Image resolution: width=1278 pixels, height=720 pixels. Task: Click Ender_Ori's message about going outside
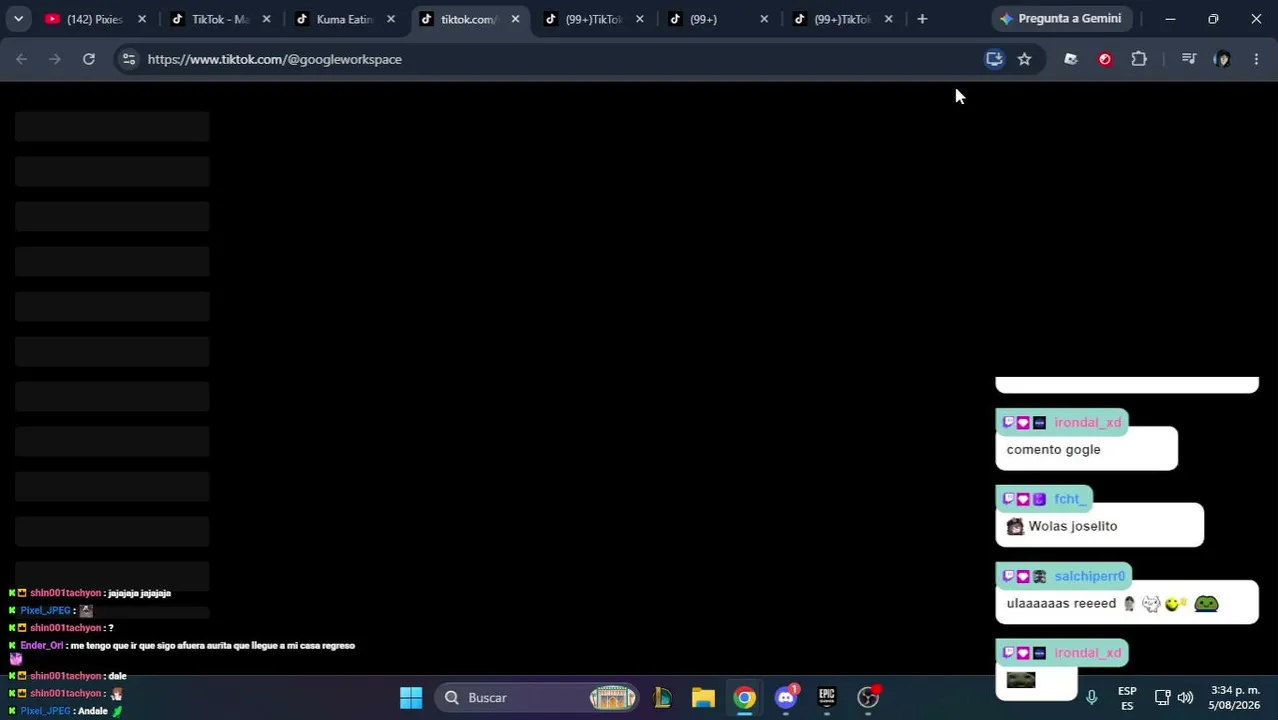tap(213, 646)
